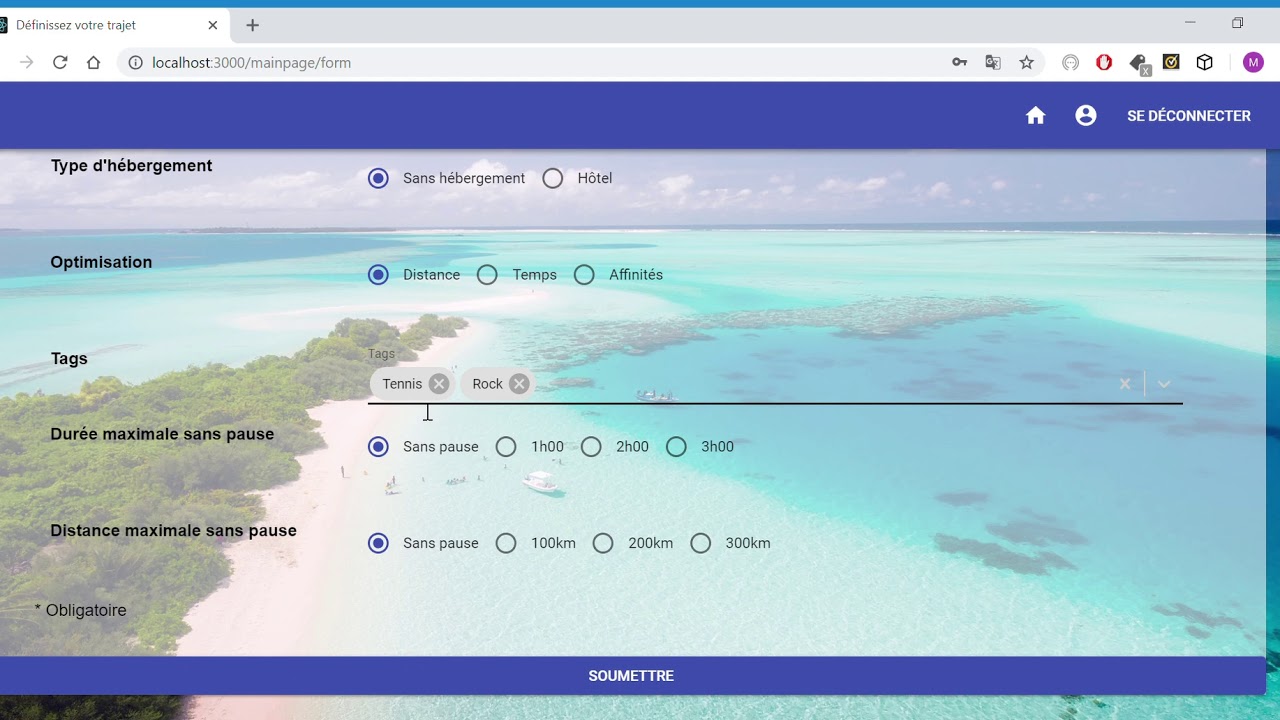Screen dimensions: 1280x720
Task: Open the yellow checkmark extension
Action: [1171, 62]
